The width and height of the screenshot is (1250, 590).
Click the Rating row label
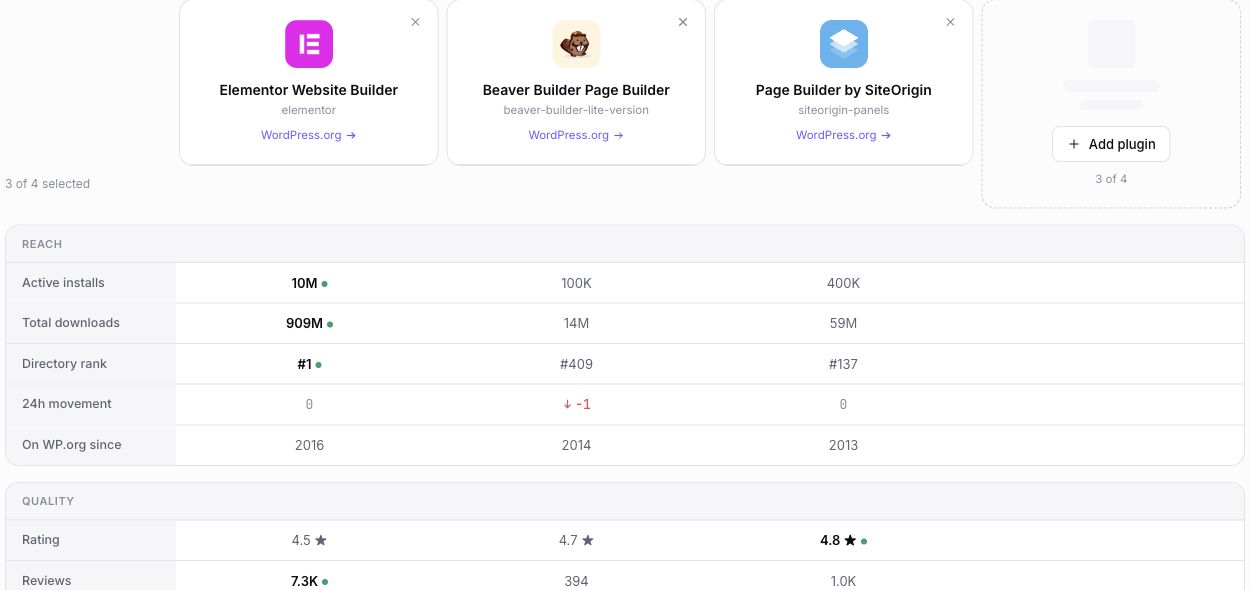[x=41, y=540]
